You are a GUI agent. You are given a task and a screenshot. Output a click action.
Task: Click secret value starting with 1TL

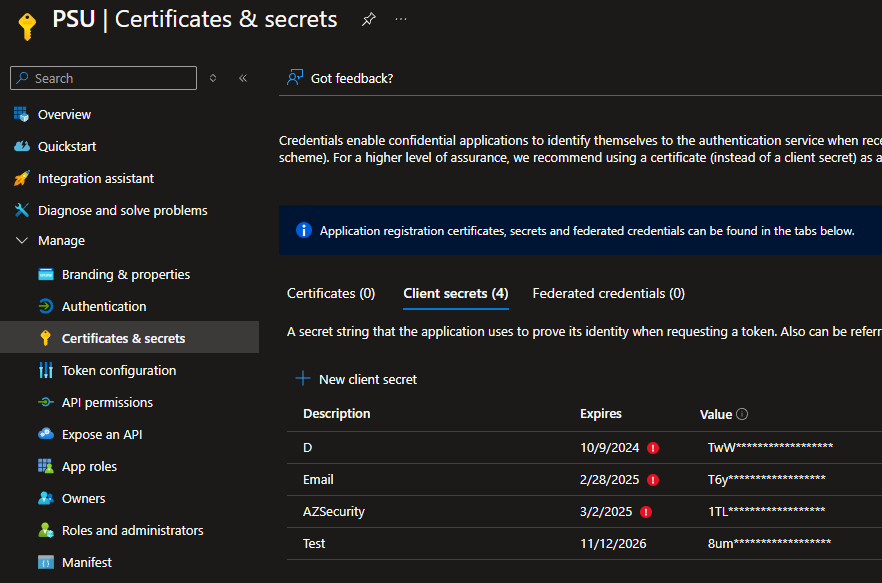pos(766,512)
